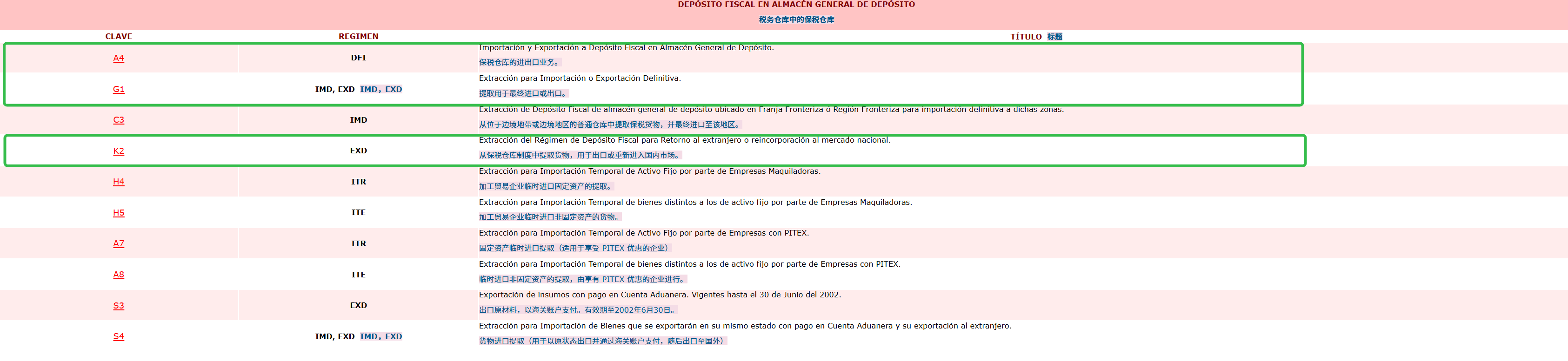
Task: Open the S3 clave link
Action: coord(118,306)
